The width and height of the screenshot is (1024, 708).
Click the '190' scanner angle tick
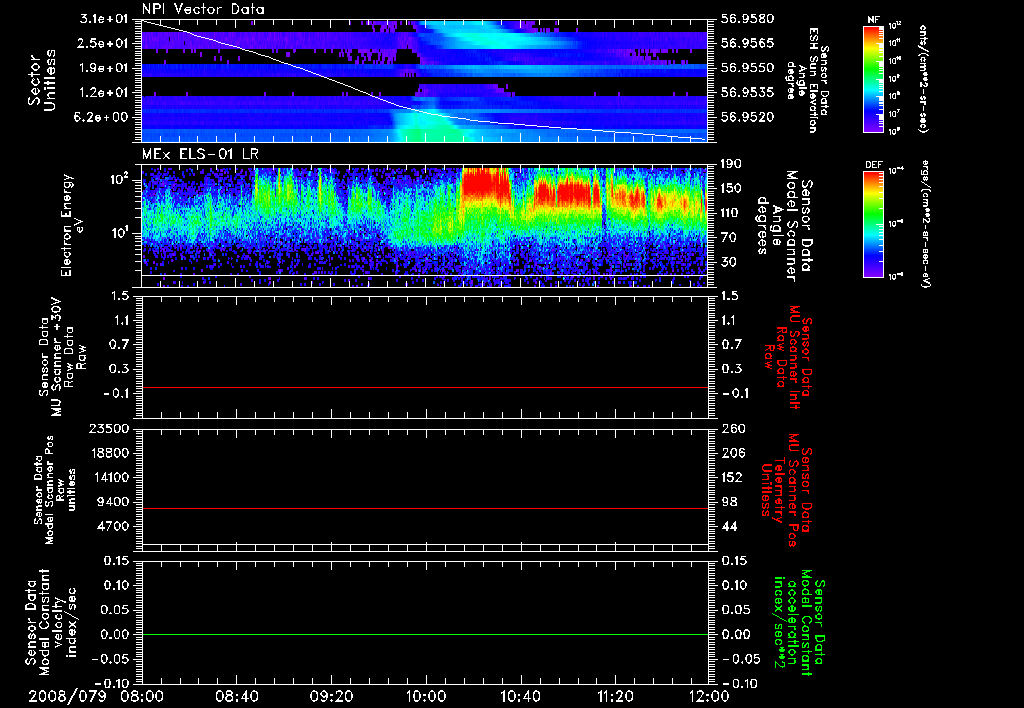(x=731, y=164)
